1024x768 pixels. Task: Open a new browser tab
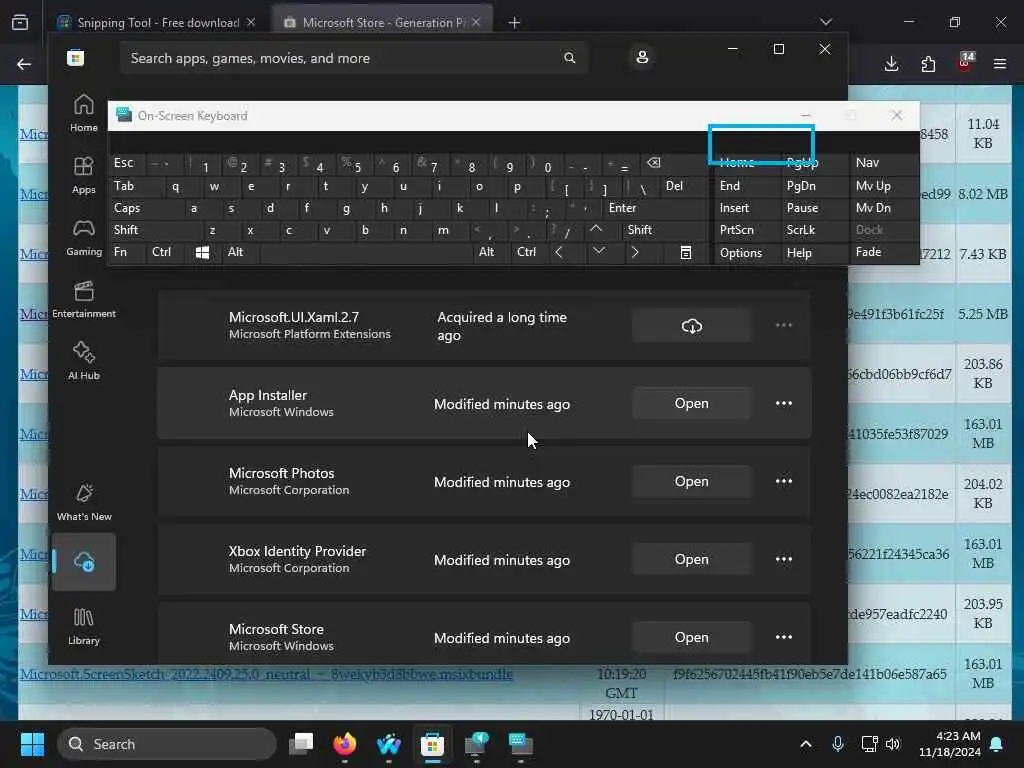click(515, 23)
